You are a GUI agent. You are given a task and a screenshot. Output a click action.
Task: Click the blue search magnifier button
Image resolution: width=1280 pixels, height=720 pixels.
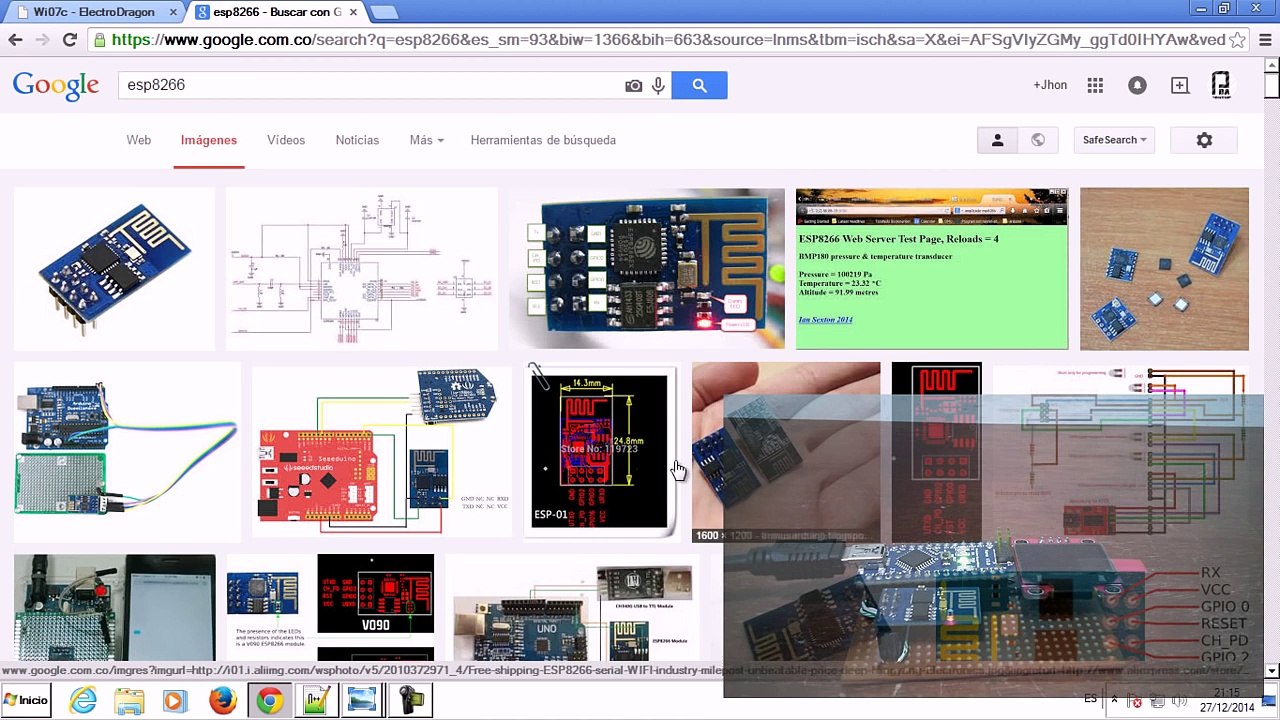click(699, 85)
